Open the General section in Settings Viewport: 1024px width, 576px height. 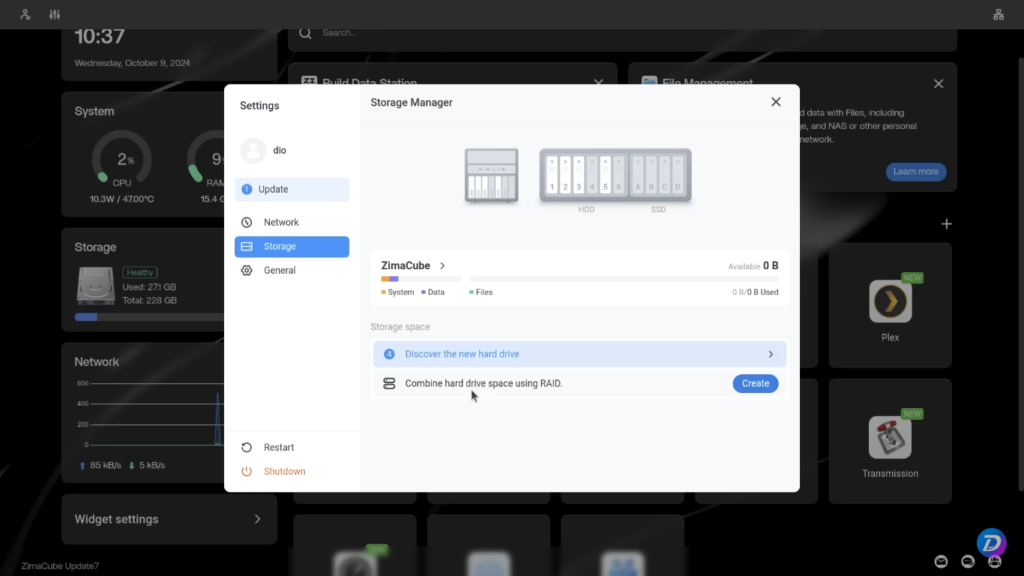click(x=292, y=270)
